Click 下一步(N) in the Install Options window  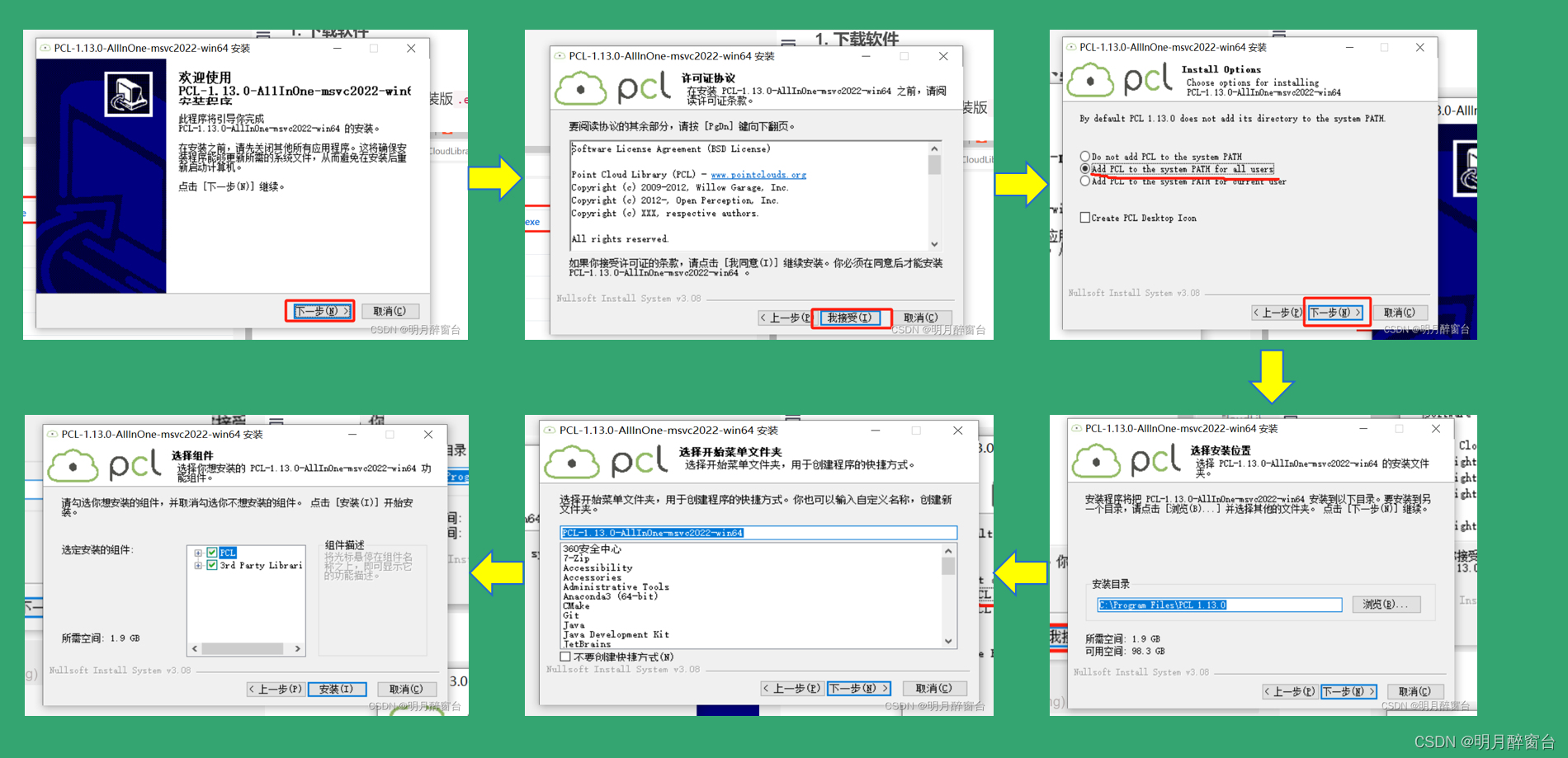1335,313
